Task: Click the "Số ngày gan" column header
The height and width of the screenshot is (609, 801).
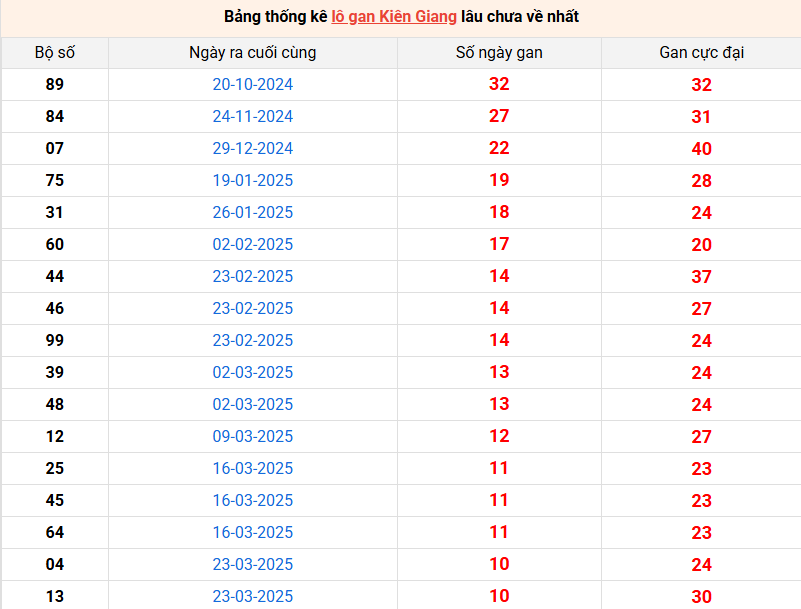Action: [499, 53]
